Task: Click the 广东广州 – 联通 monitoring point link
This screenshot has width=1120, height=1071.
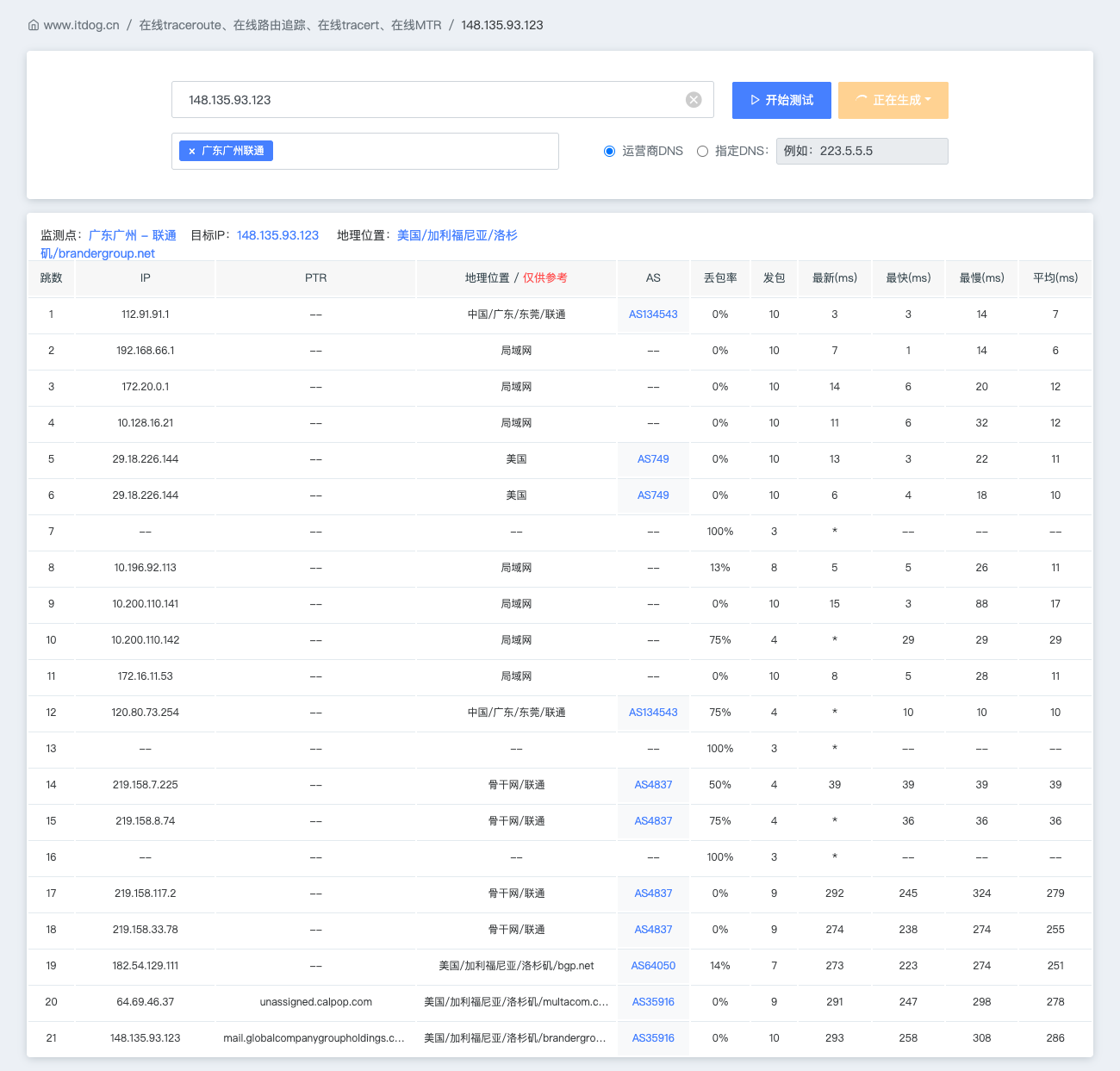Action: click(x=133, y=235)
